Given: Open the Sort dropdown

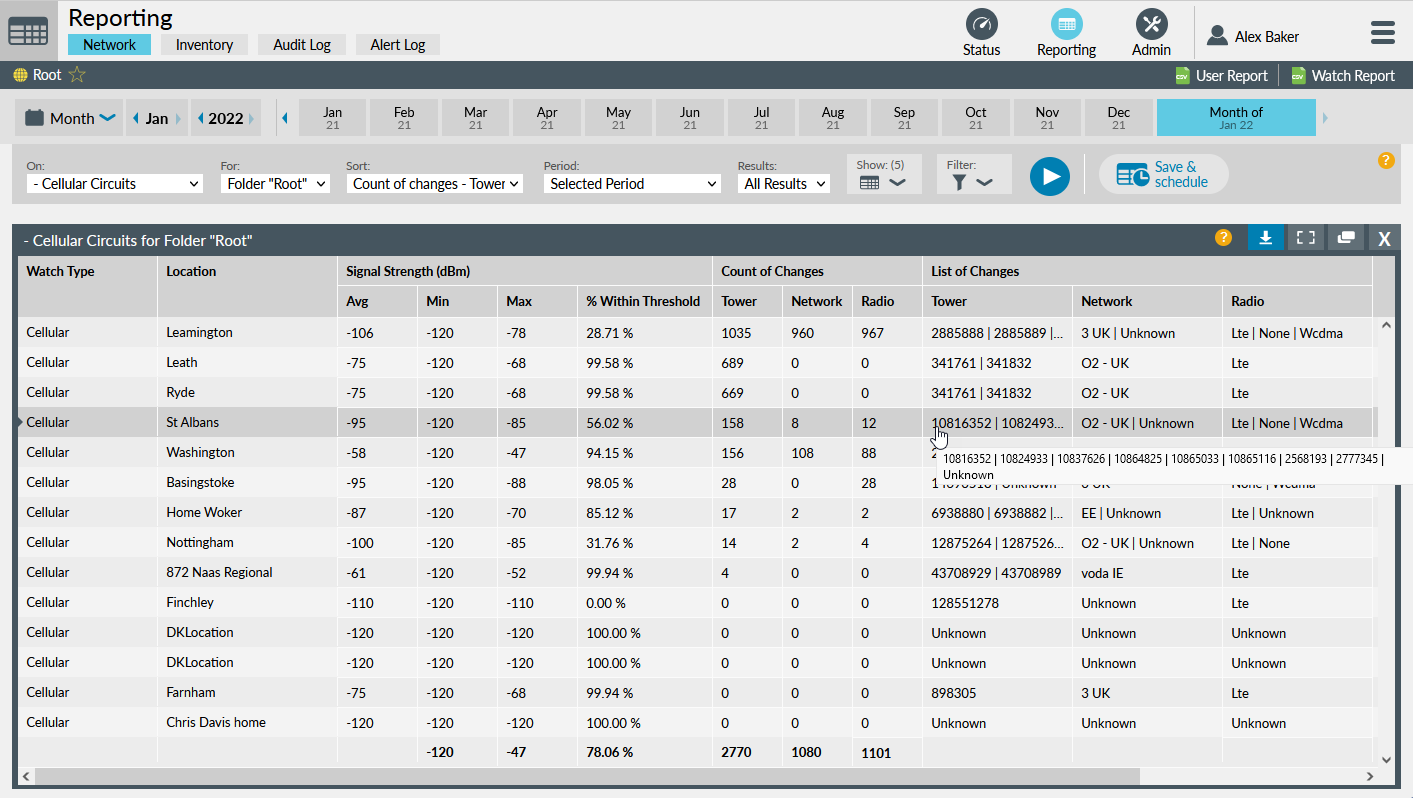Looking at the screenshot, I should coord(434,184).
